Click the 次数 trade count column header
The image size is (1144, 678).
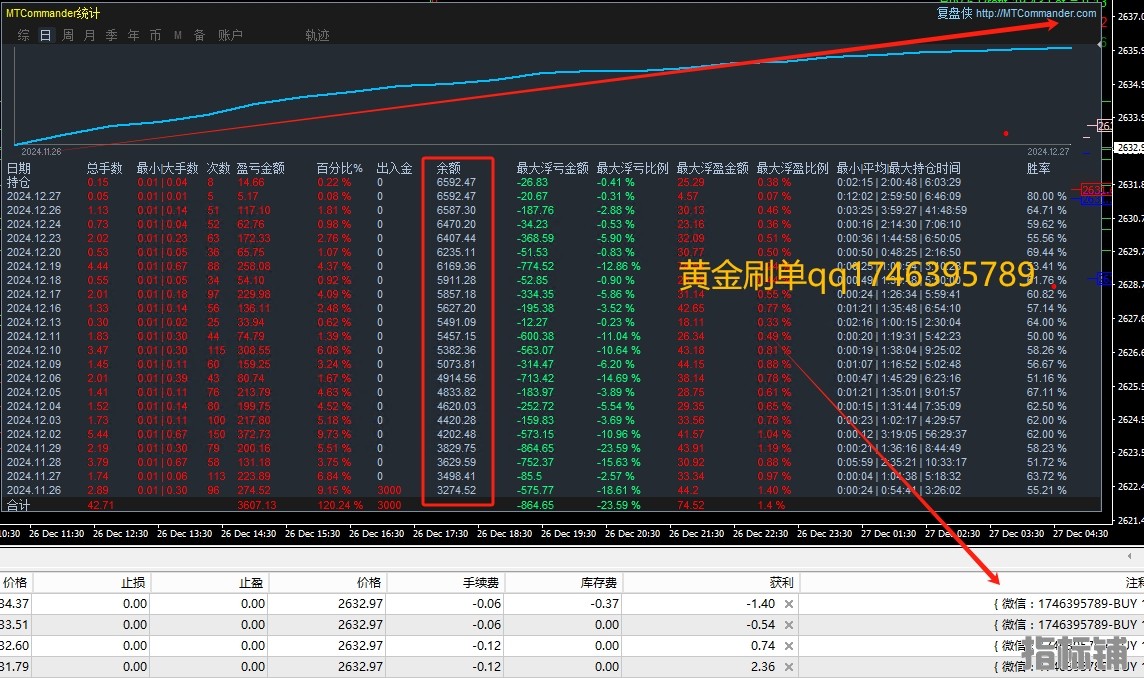coord(218,169)
